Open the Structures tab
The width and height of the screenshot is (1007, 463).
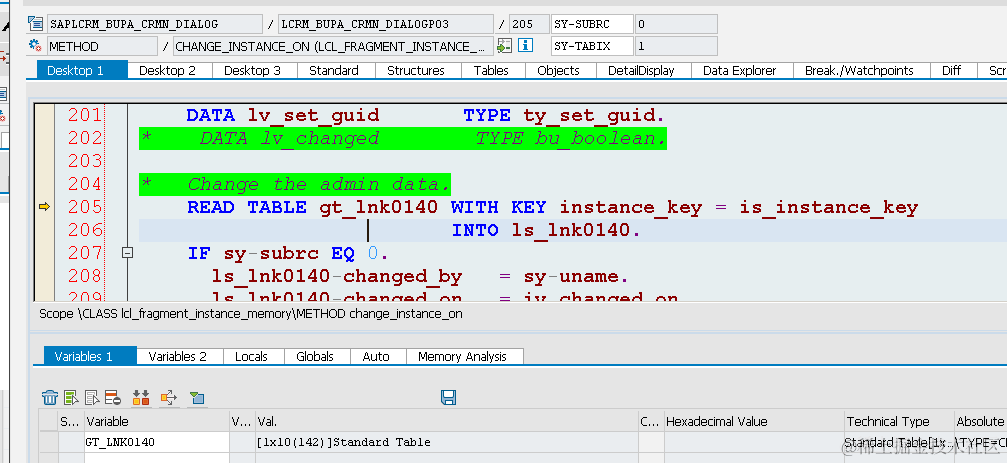click(x=416, y=71)
